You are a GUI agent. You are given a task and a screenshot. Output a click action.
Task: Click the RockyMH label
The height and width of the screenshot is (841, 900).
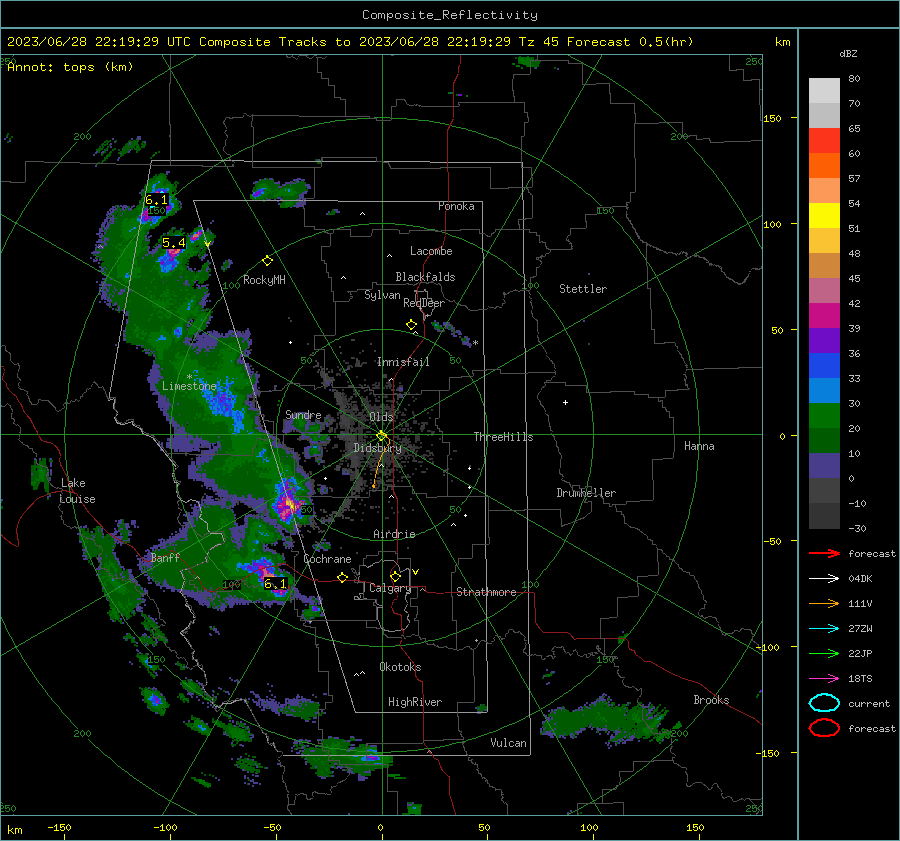(x=264, y=280)
